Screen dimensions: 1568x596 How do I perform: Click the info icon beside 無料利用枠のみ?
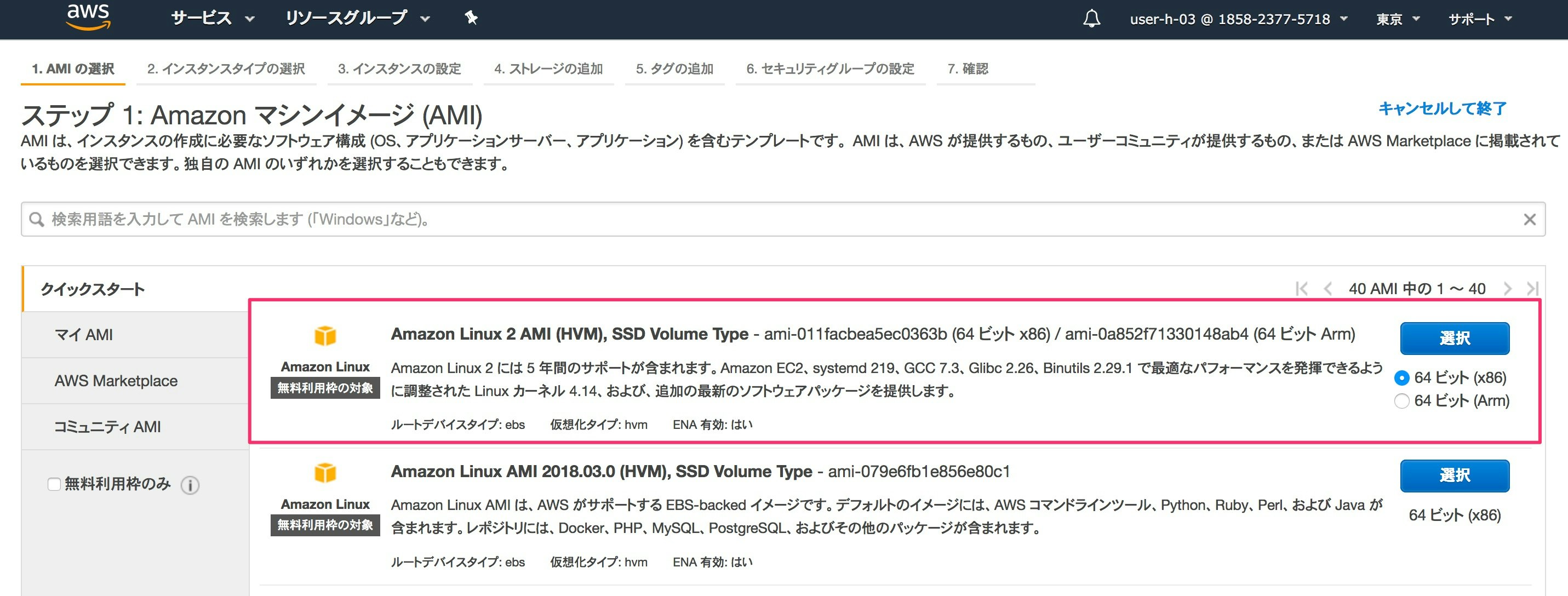click(190, 485)
